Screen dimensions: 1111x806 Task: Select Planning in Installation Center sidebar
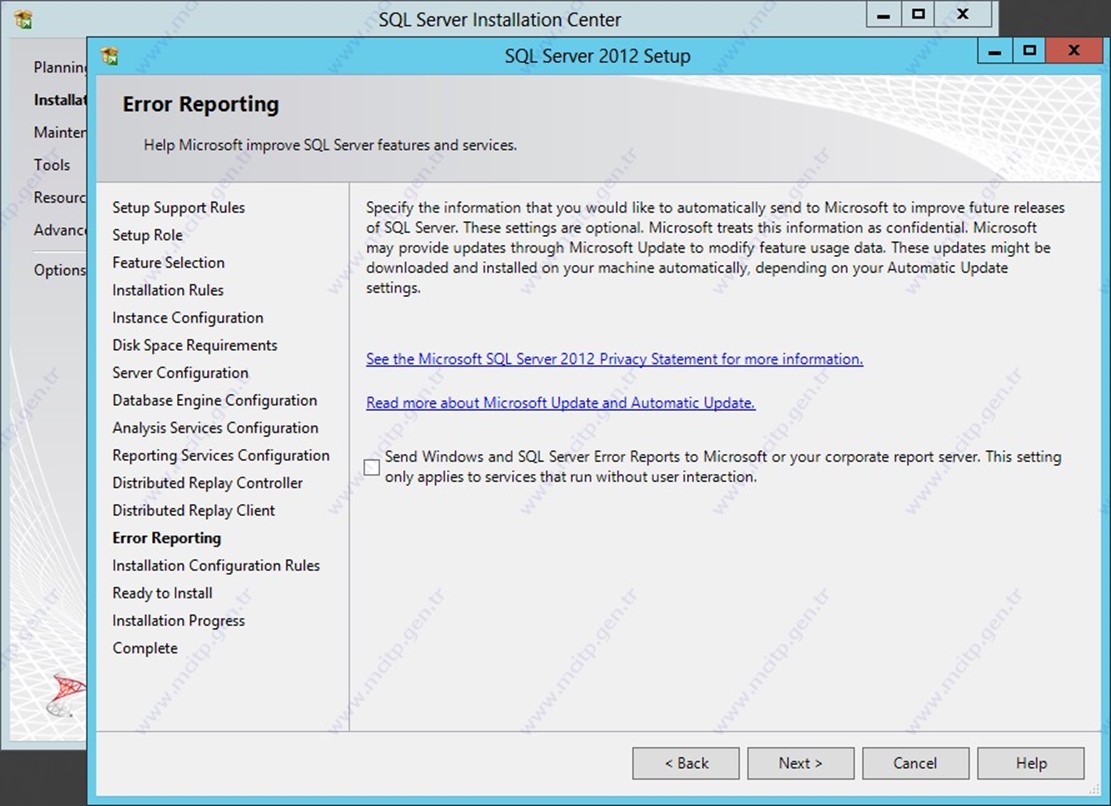[x=60, y=67]
